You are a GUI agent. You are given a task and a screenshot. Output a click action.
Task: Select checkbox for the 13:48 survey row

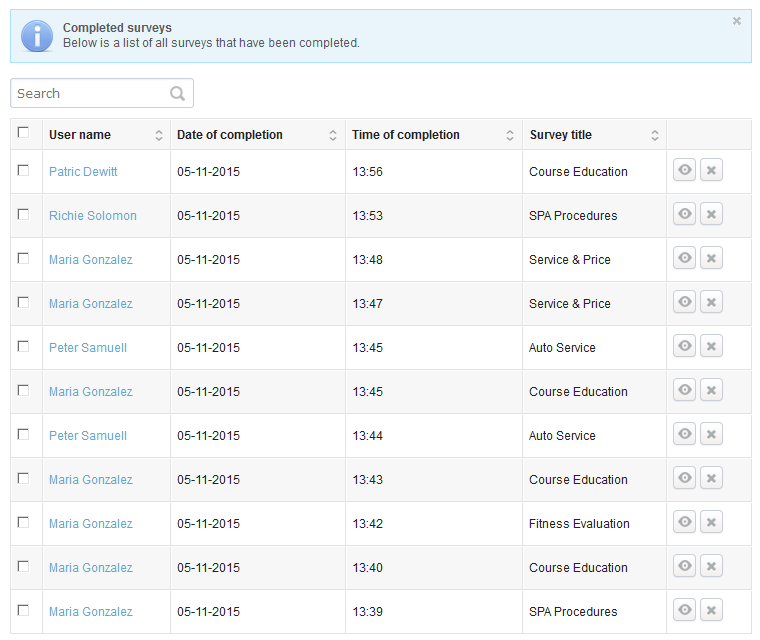pos(23,258)
